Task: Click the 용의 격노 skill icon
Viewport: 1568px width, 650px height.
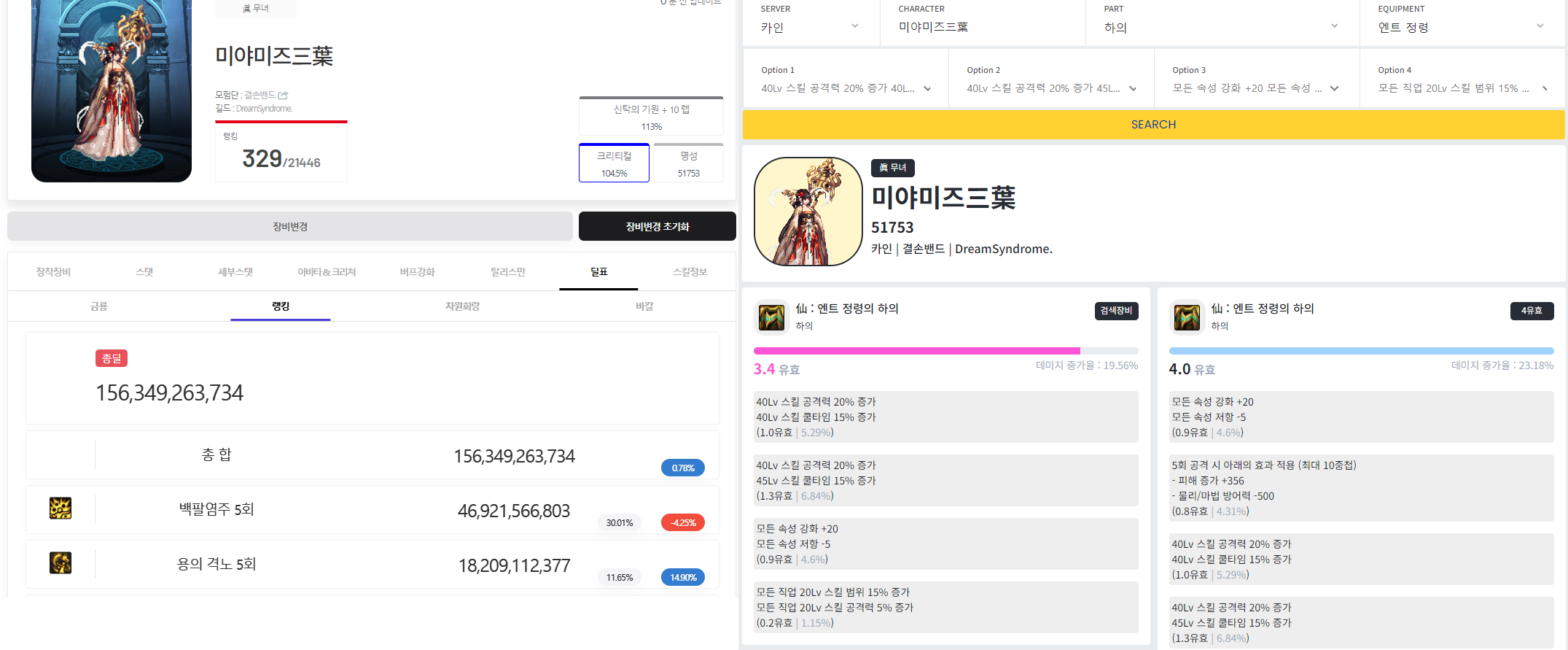Action: [61, 563]
